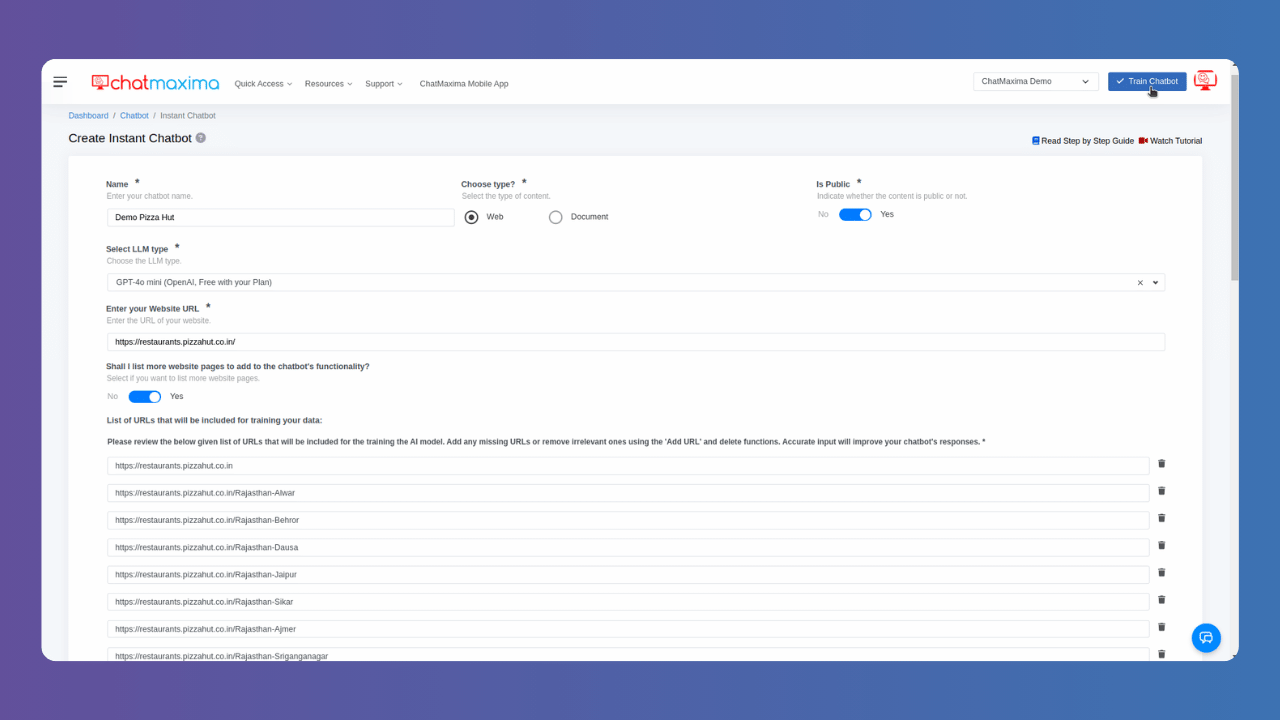This screenshot has width=1280, height=720.
Task: Delete the Rajasthan-Behror URL row
Action: [1162, 518]
